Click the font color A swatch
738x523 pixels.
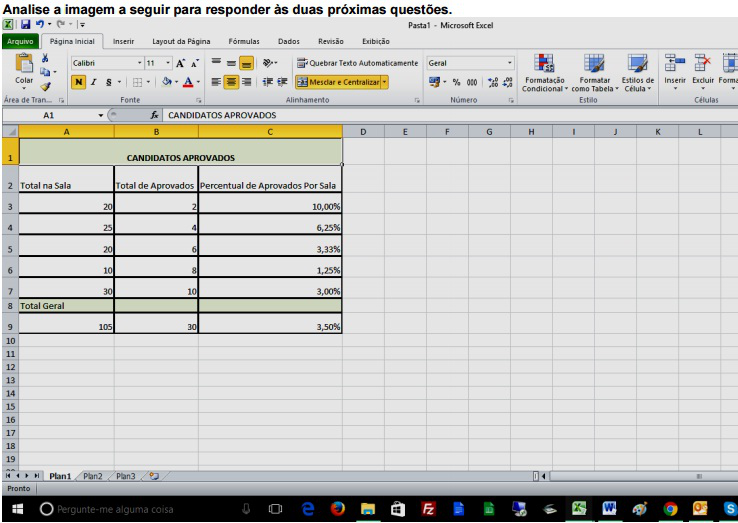[188, 81]
